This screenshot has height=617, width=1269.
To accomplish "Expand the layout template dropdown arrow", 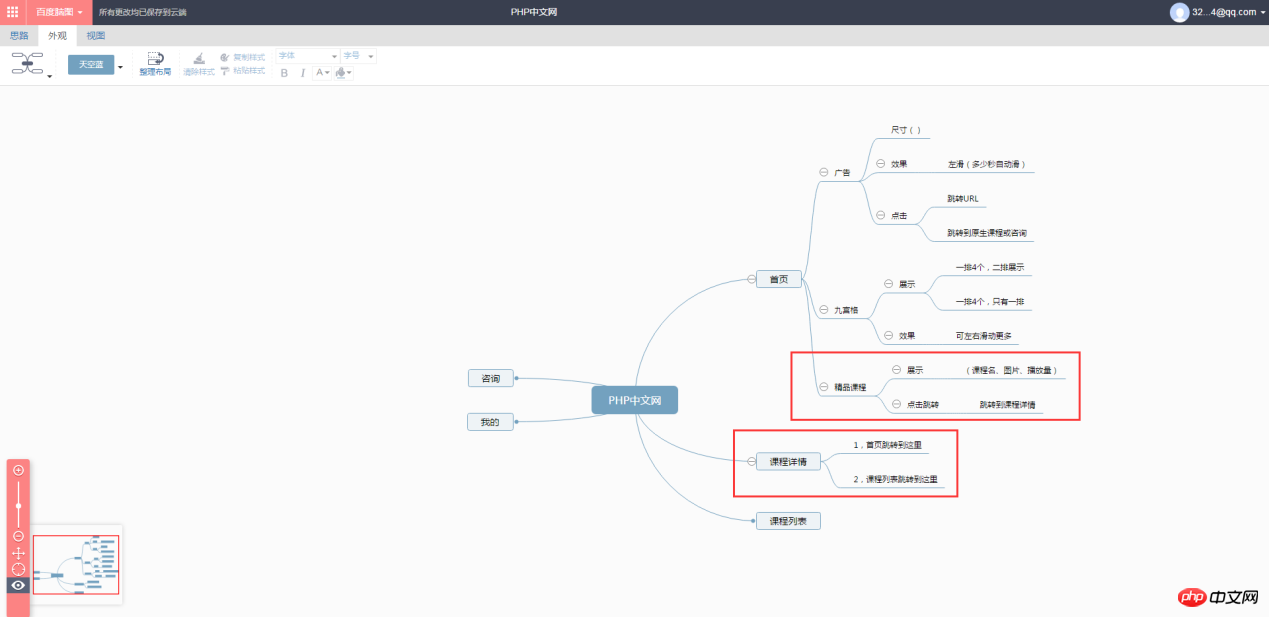I will point(50,76).
